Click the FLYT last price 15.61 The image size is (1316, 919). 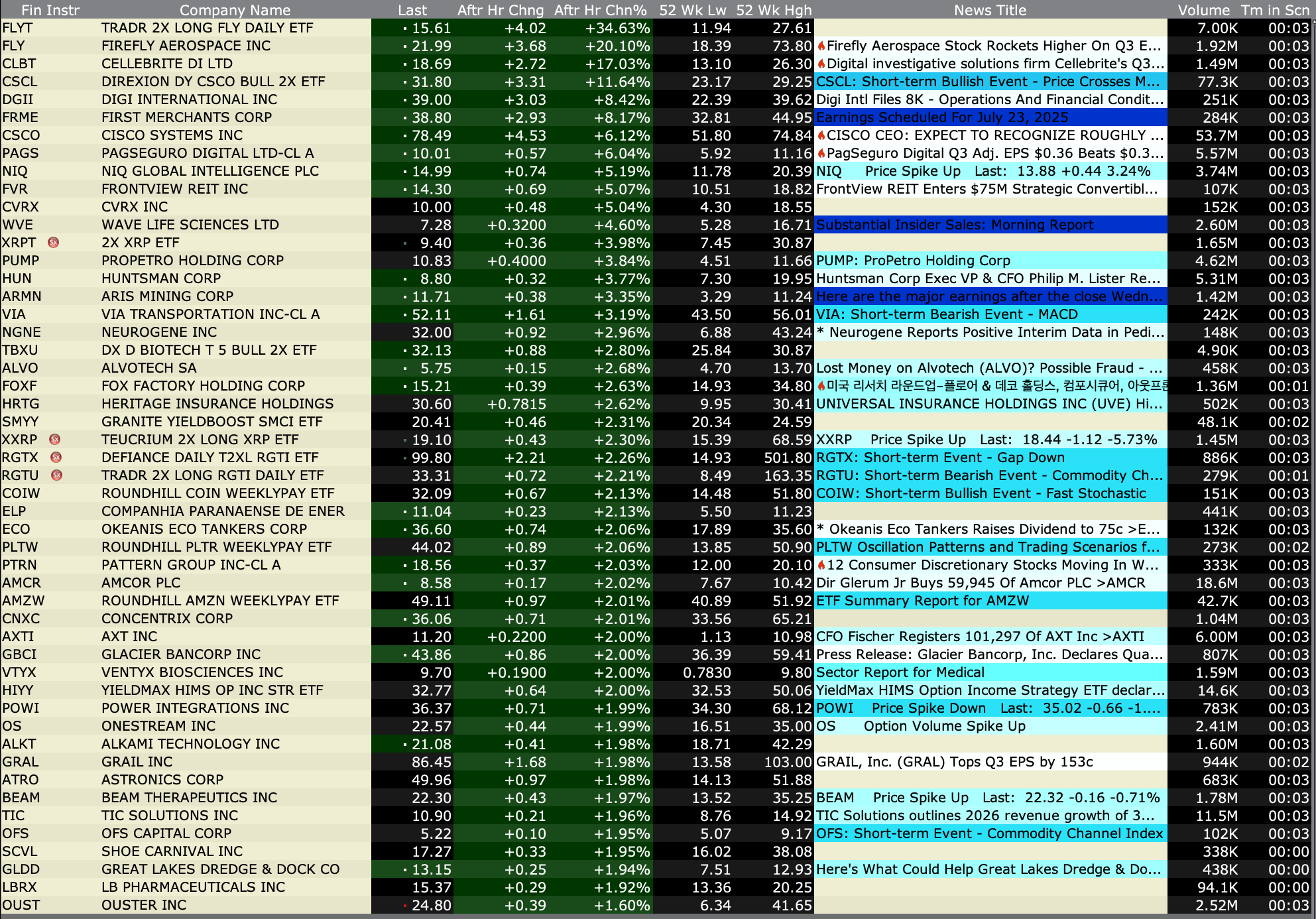[431, 28]
